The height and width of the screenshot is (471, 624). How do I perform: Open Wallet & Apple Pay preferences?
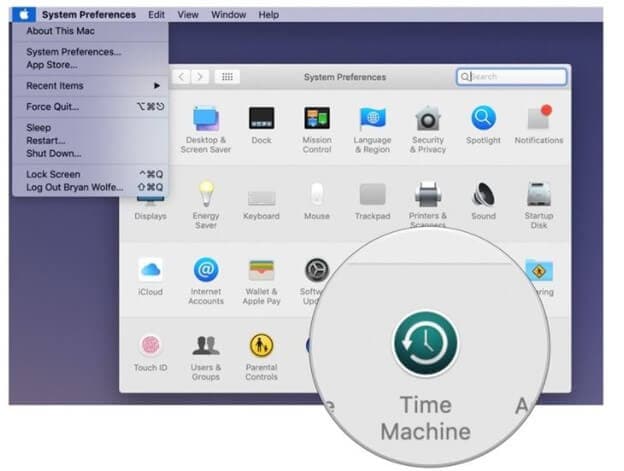(261, 280)
